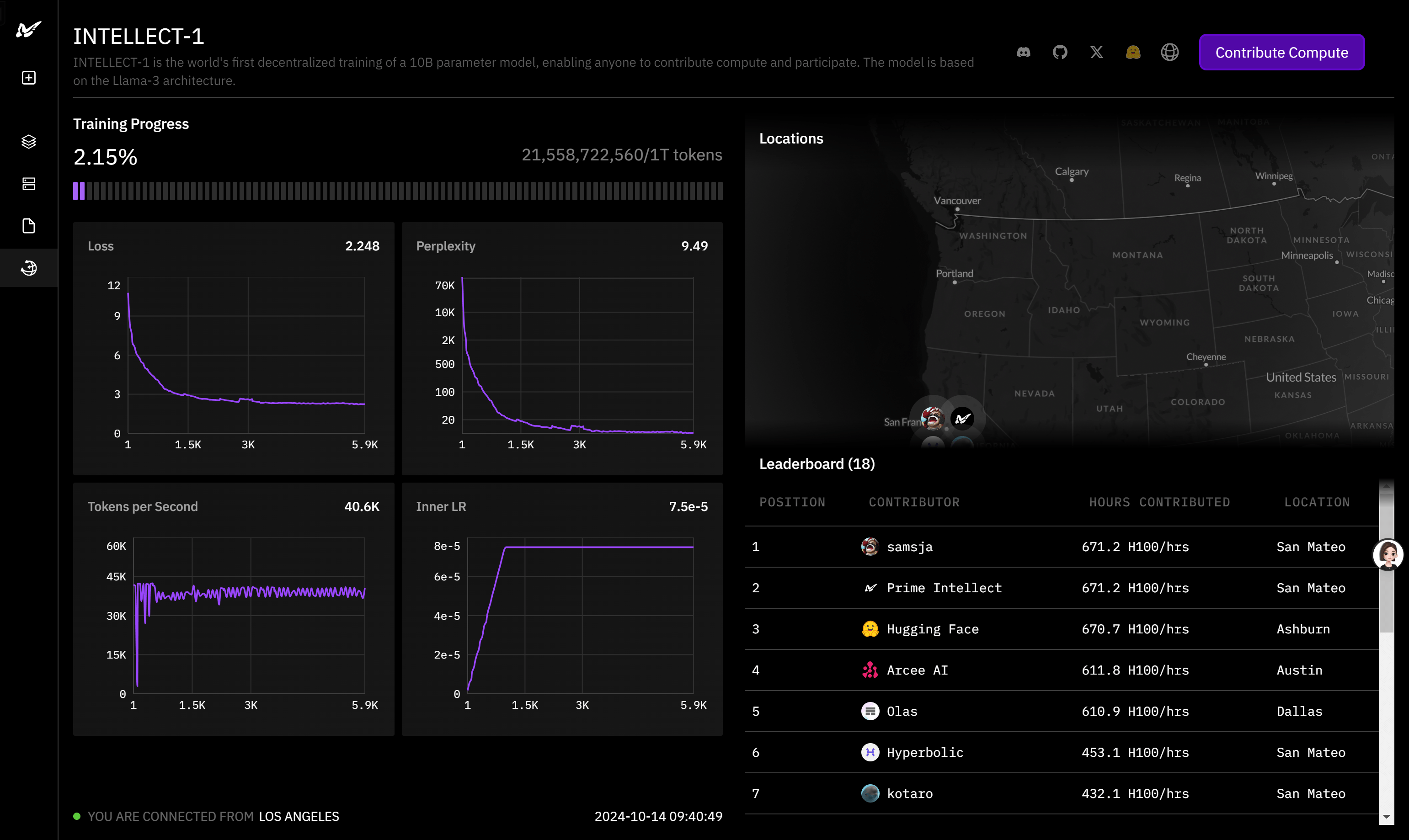Click Ashburn location cell

pos(1303,629)
